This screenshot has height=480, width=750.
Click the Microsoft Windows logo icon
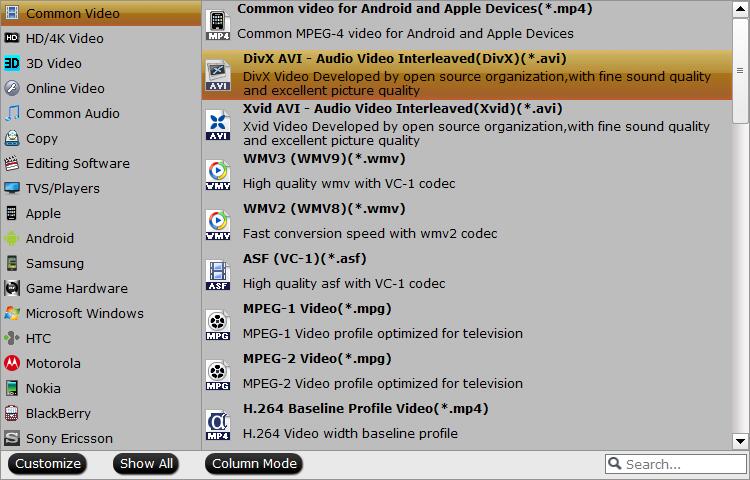coord(12,314)
